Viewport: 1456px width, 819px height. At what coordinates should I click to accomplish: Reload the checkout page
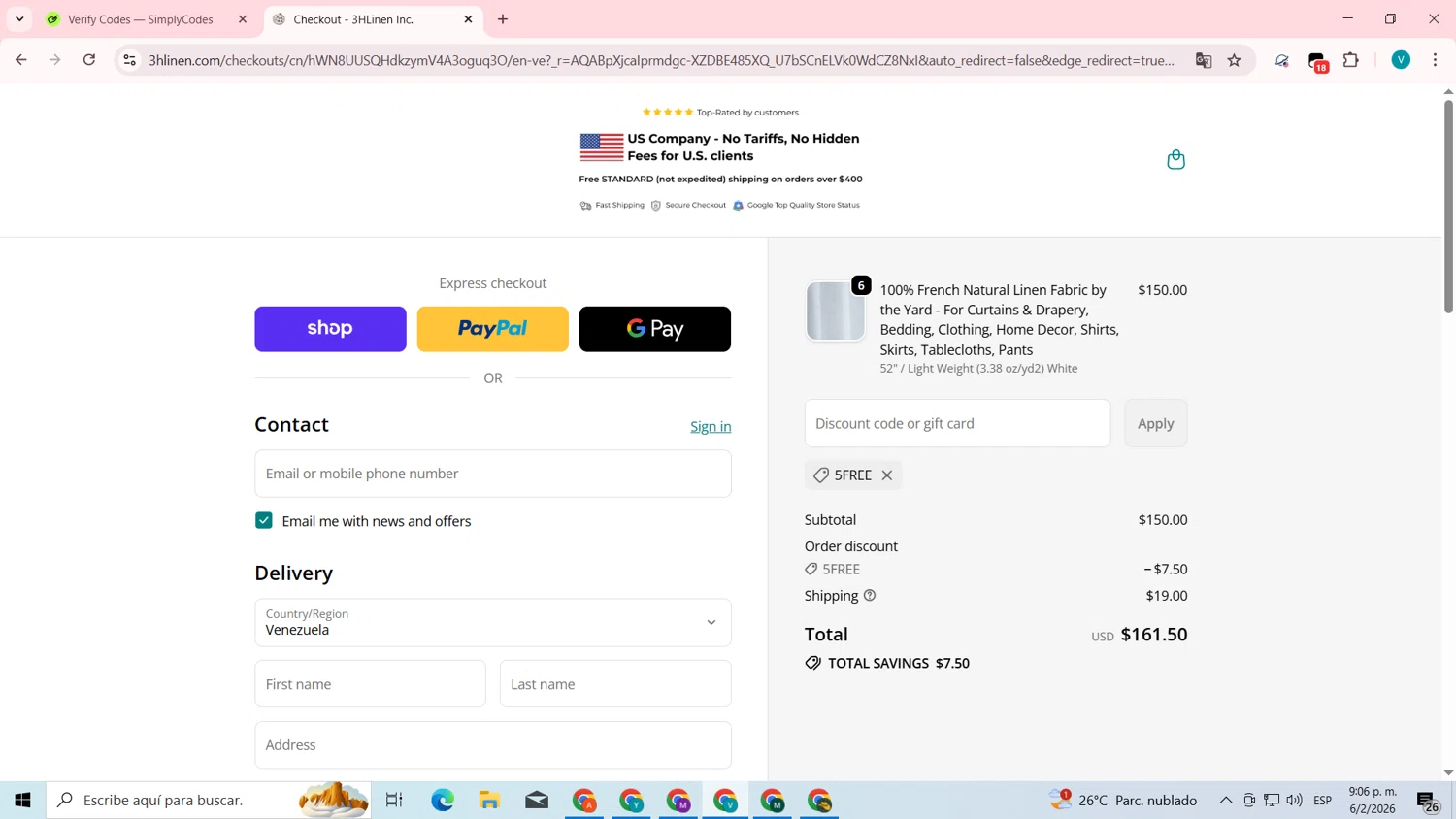[89, 60]
